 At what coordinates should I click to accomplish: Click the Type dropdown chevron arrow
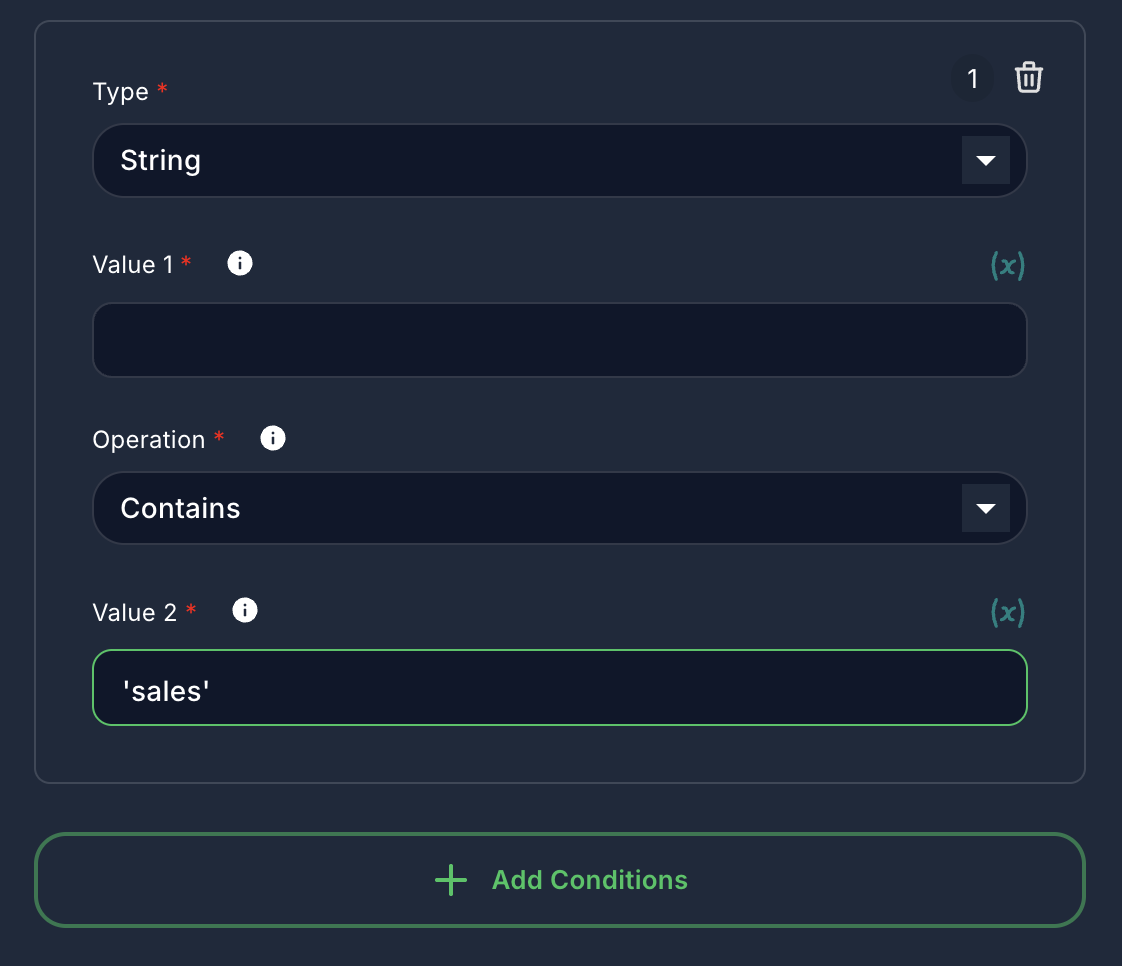click(986, 160)
